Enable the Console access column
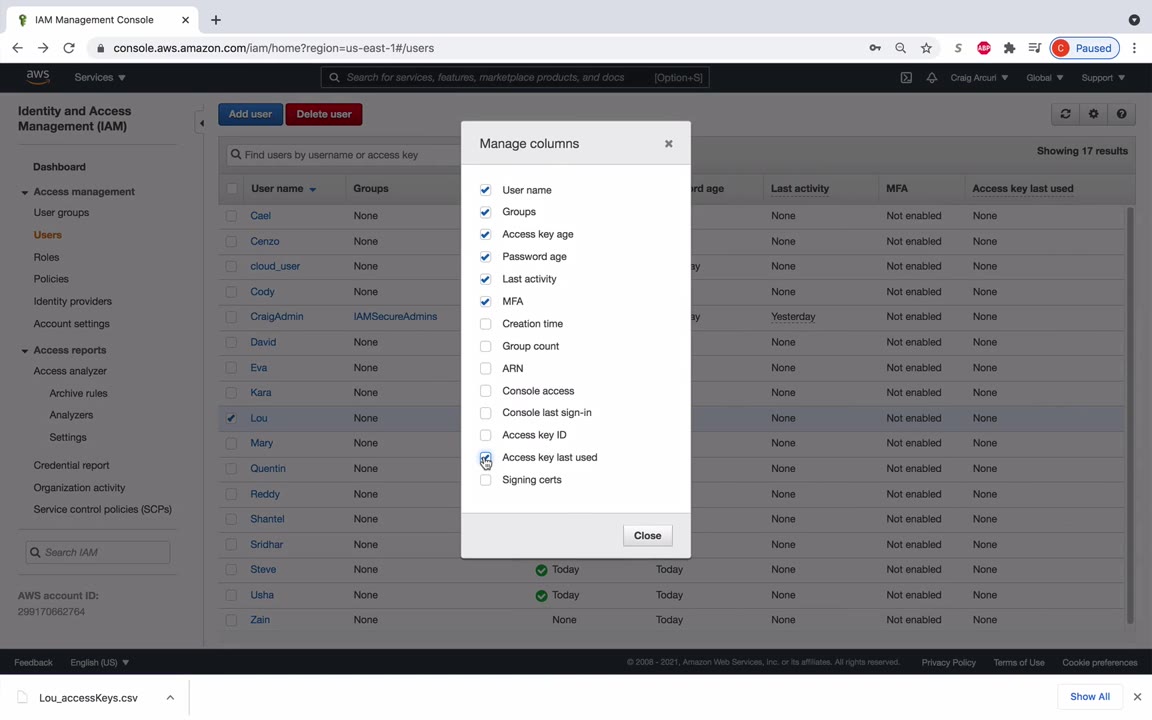 (486, 391)
